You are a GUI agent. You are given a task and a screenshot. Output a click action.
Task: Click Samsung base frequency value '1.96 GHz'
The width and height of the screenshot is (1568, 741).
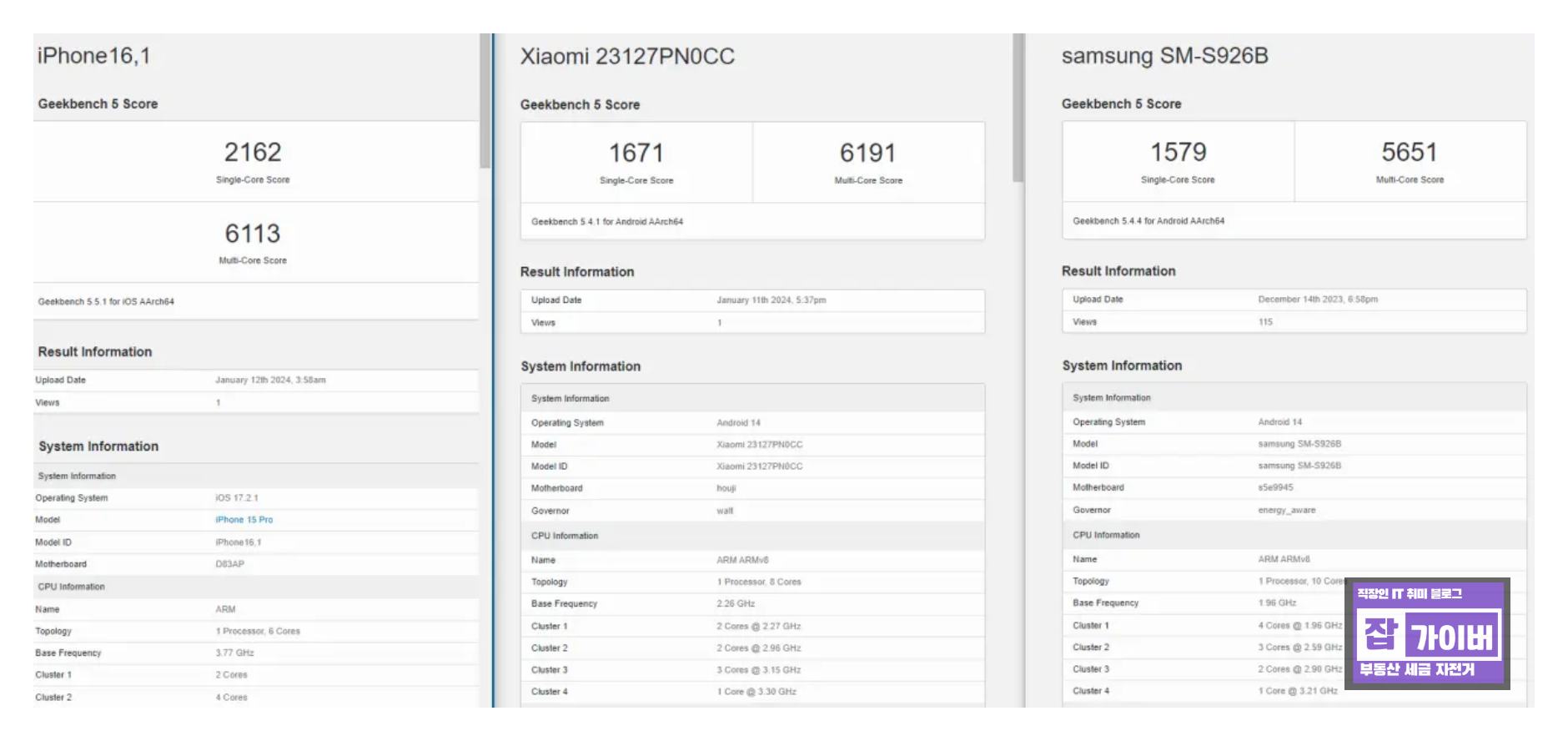(1277, 603)
